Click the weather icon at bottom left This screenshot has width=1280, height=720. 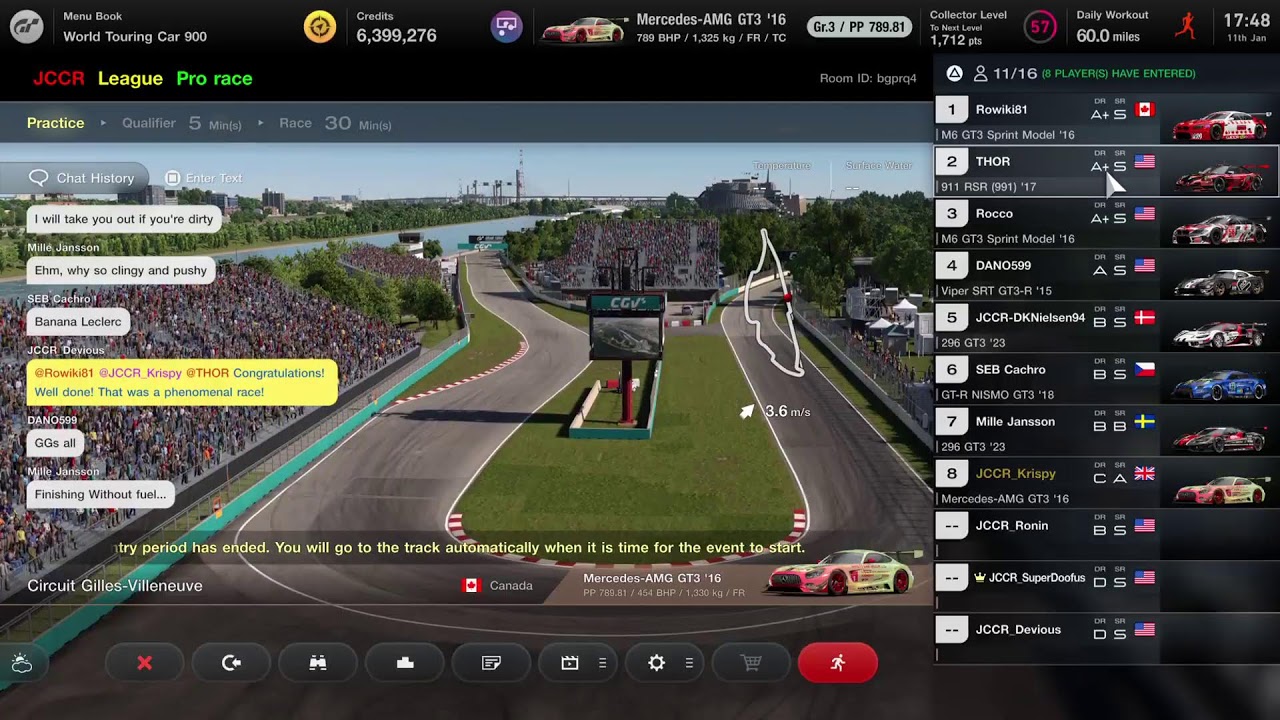pyautogui.click(x=22, y=663)
